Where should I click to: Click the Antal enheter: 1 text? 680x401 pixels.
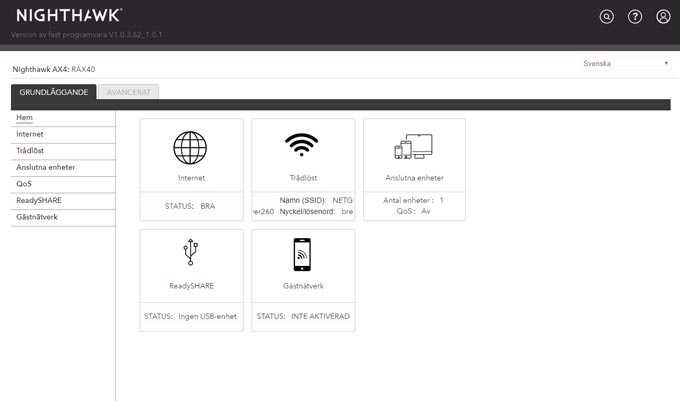click(413, 200)
